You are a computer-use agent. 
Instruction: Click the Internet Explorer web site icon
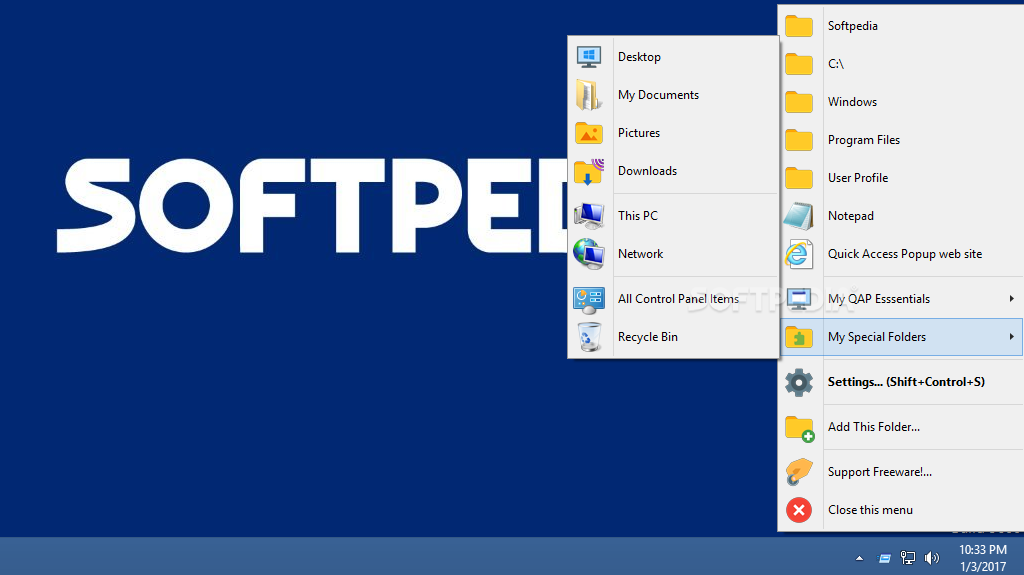[x=799, y=254]
